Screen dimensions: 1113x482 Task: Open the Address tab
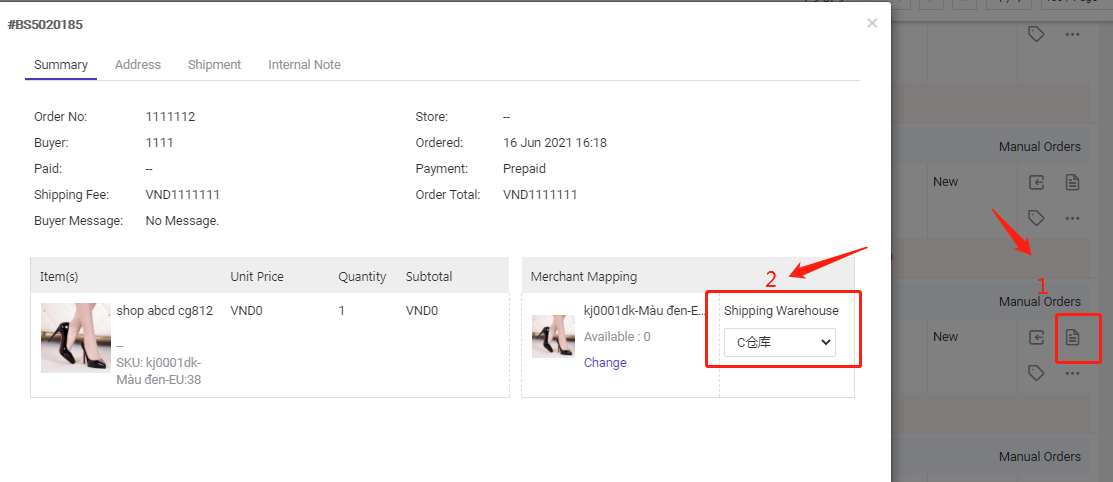point(138,65)
